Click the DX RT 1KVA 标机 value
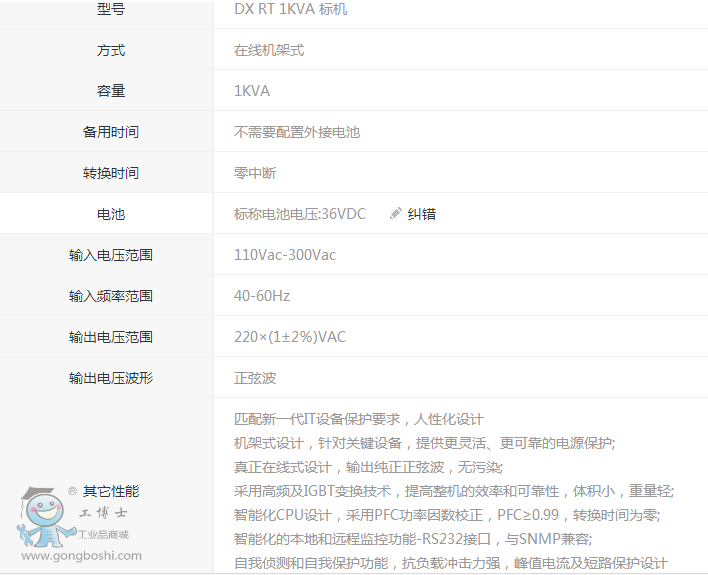 [291, 10]
